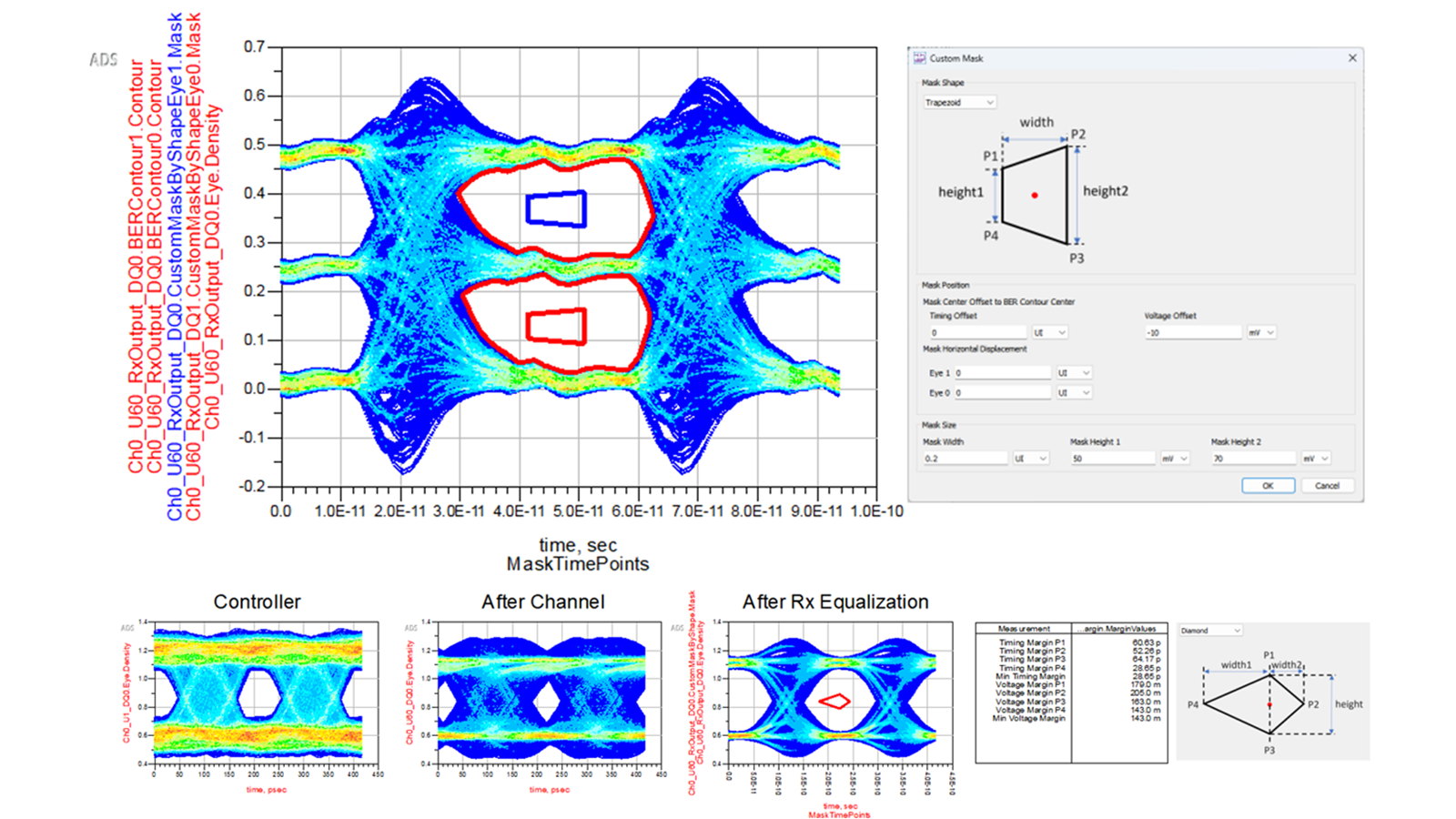Click the Timing Margin P4 row

[1071, 668]
